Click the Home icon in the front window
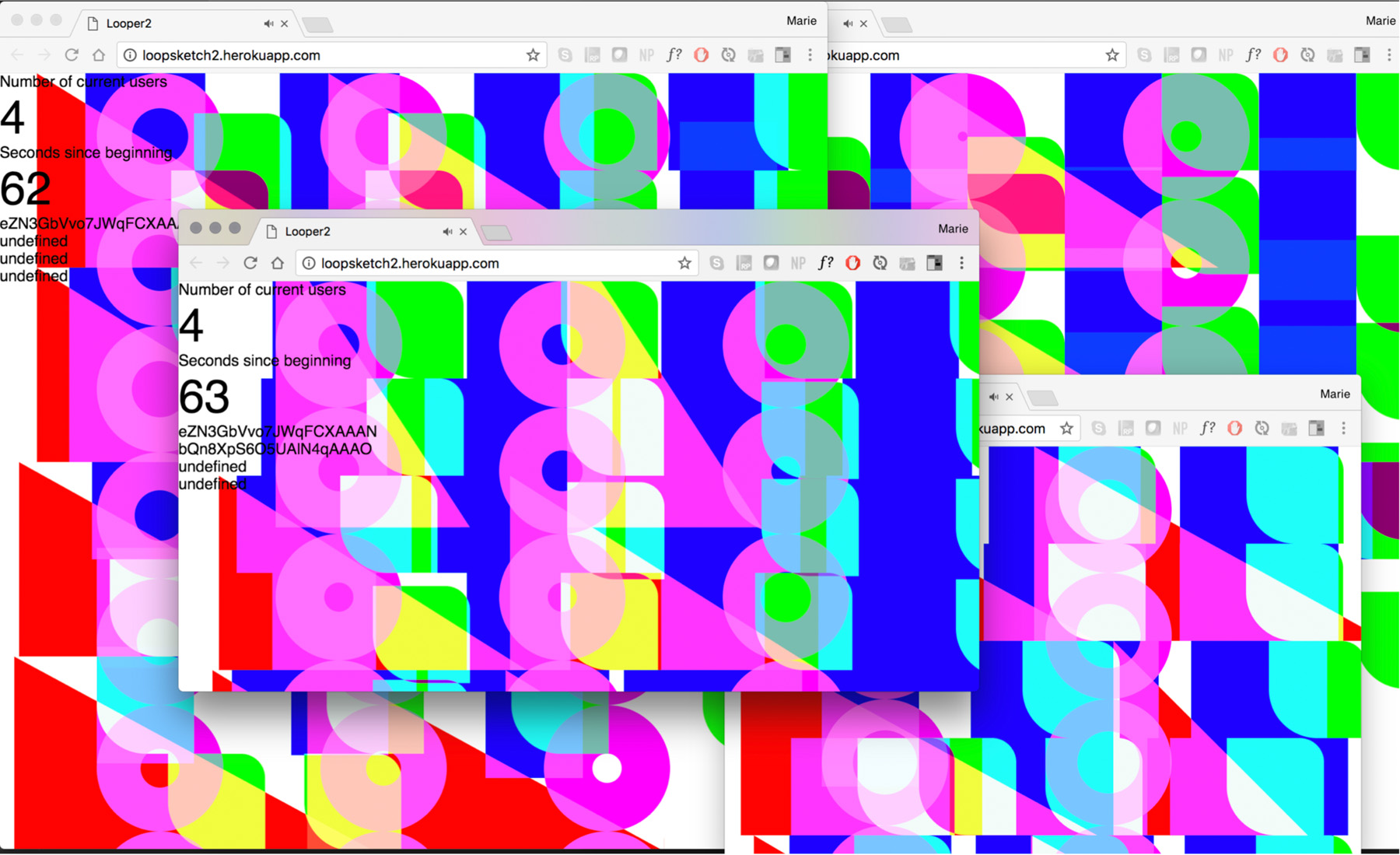The width and height of the screenshot is (1400, 855). coord(278,263)
